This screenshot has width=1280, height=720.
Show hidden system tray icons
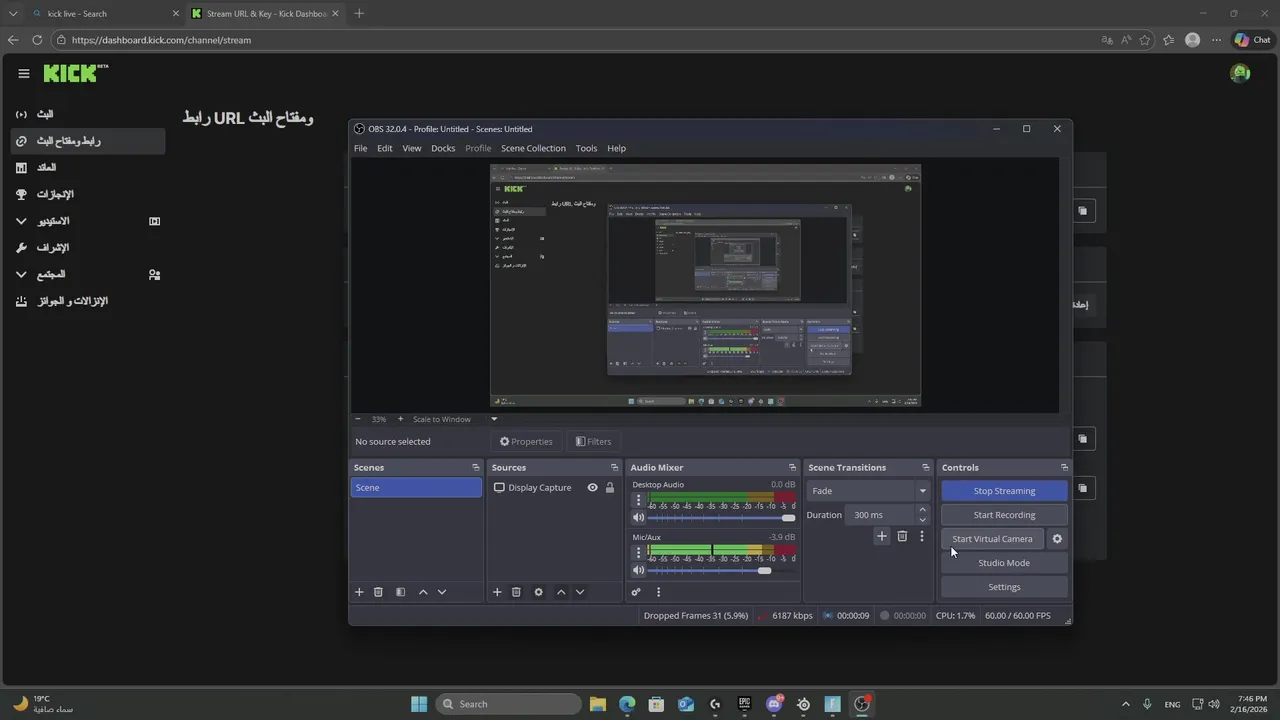point(1126,704)
